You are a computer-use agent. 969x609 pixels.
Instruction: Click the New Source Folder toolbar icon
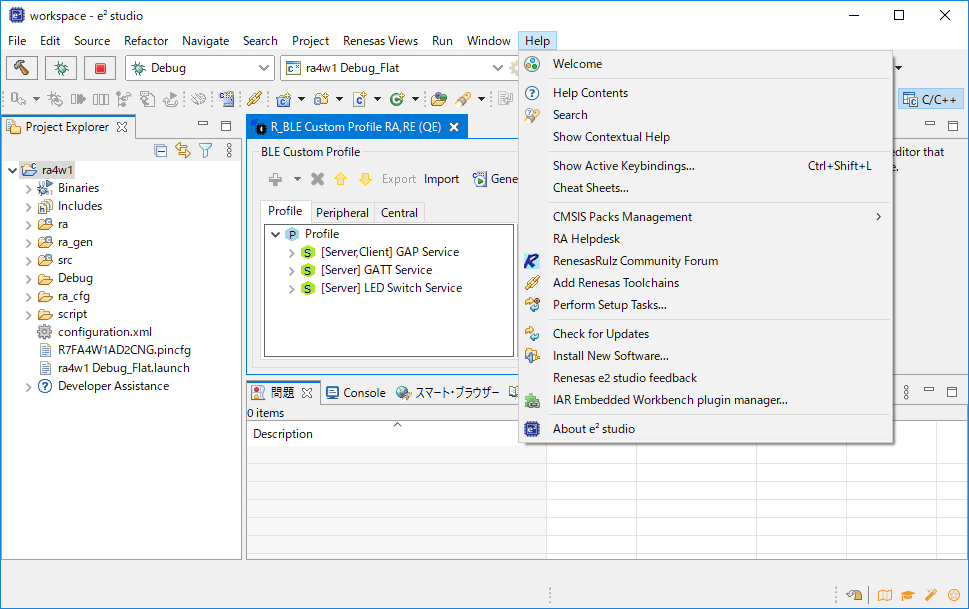pos(321,99)
